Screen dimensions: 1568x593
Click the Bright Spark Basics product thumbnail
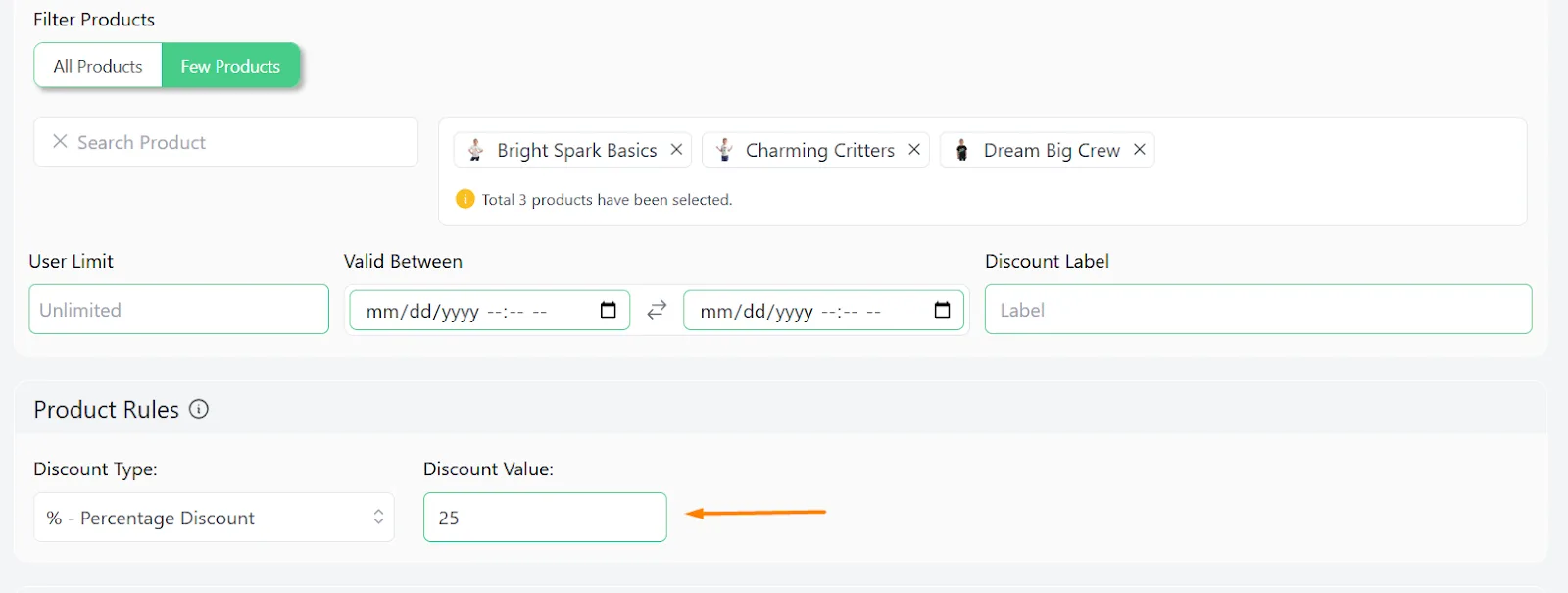click(475, 150)
